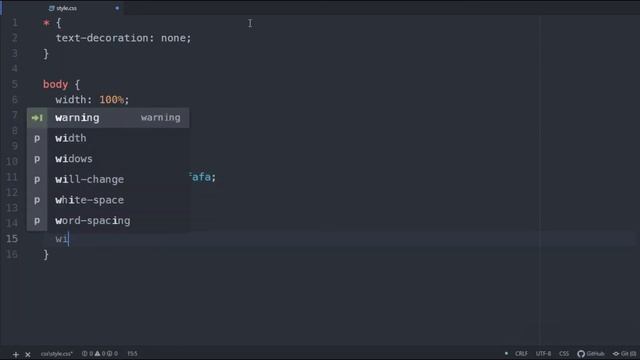The width and height of the screenshot is (640, 360).
Task: Click the '100%' width value
Action: click(111, 100)
